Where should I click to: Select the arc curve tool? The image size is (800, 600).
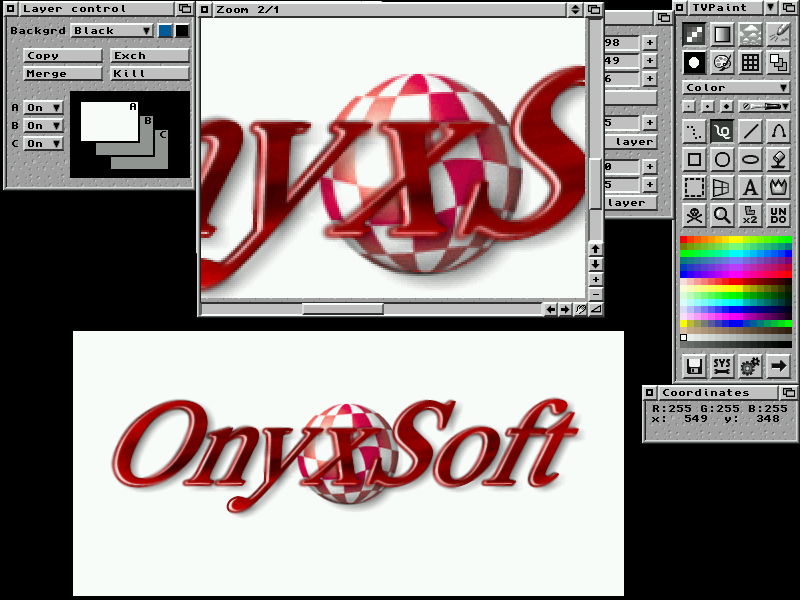point(778,132)
